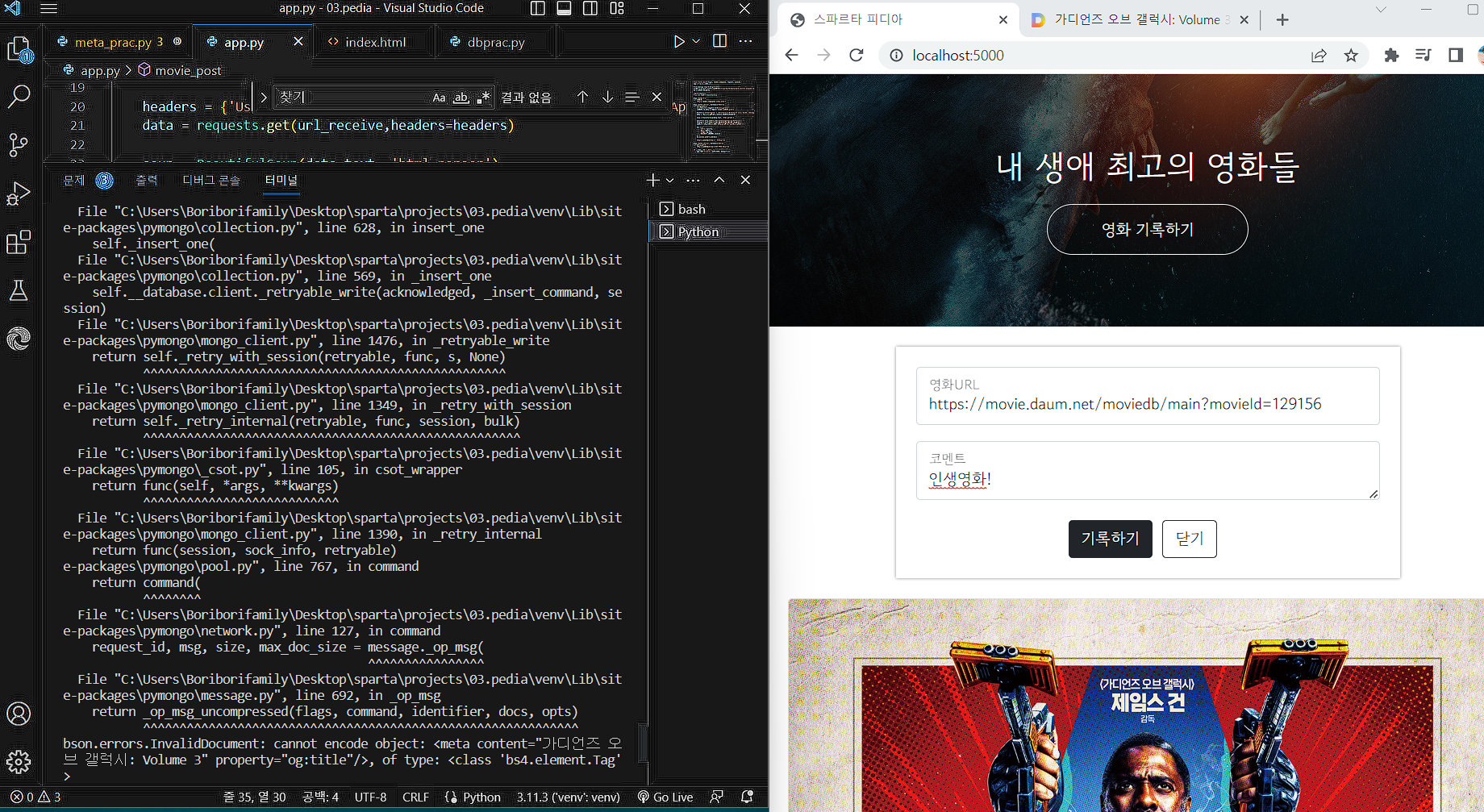Close the terminal panel
The image size is (1484, 812).
click(x=745, y=181)
